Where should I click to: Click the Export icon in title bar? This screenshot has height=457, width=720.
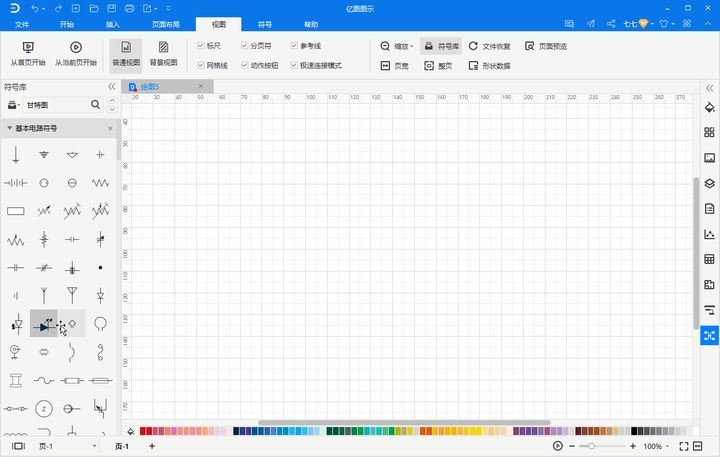[147, 9]
